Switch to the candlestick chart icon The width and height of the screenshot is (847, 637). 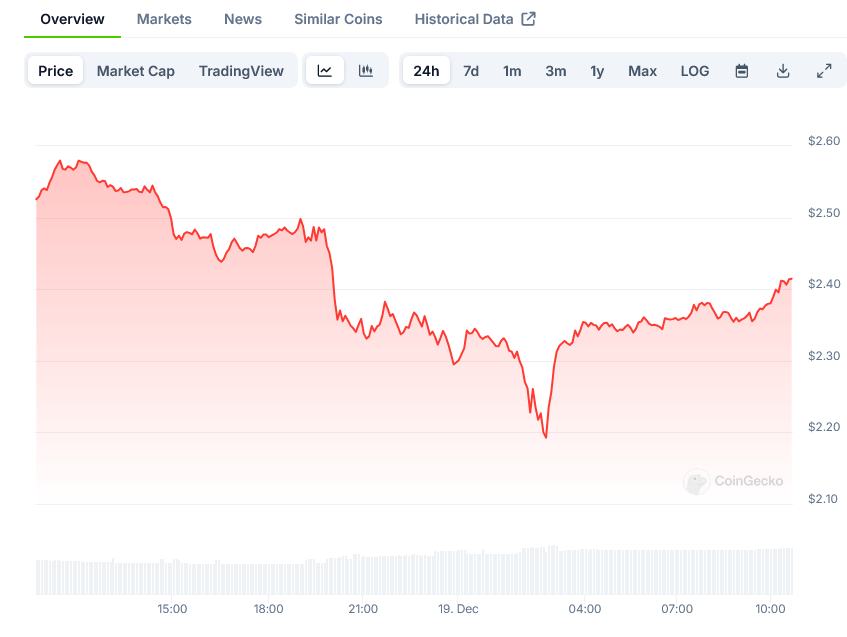pos(366,71)
